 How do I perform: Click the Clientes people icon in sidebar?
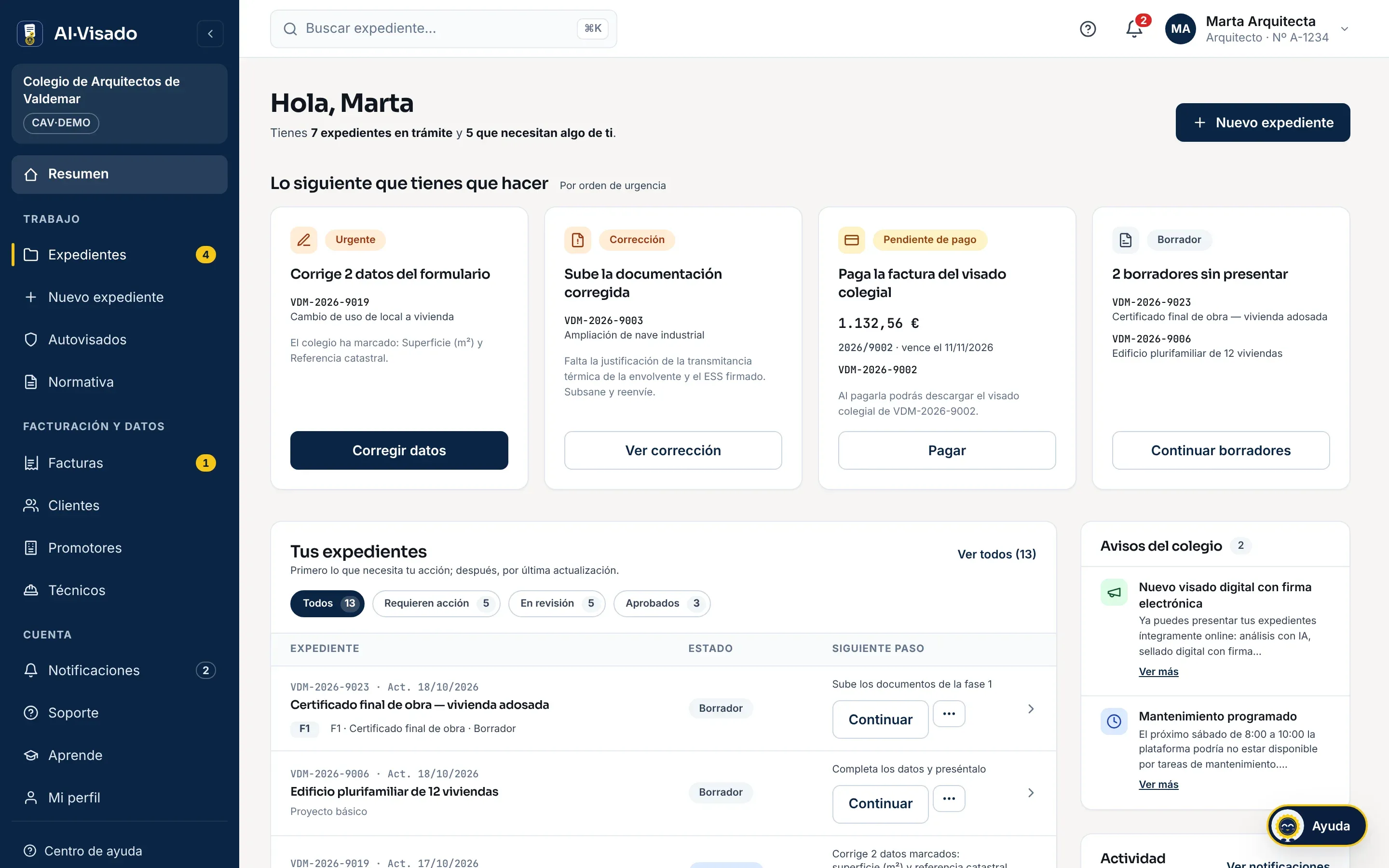31,506
